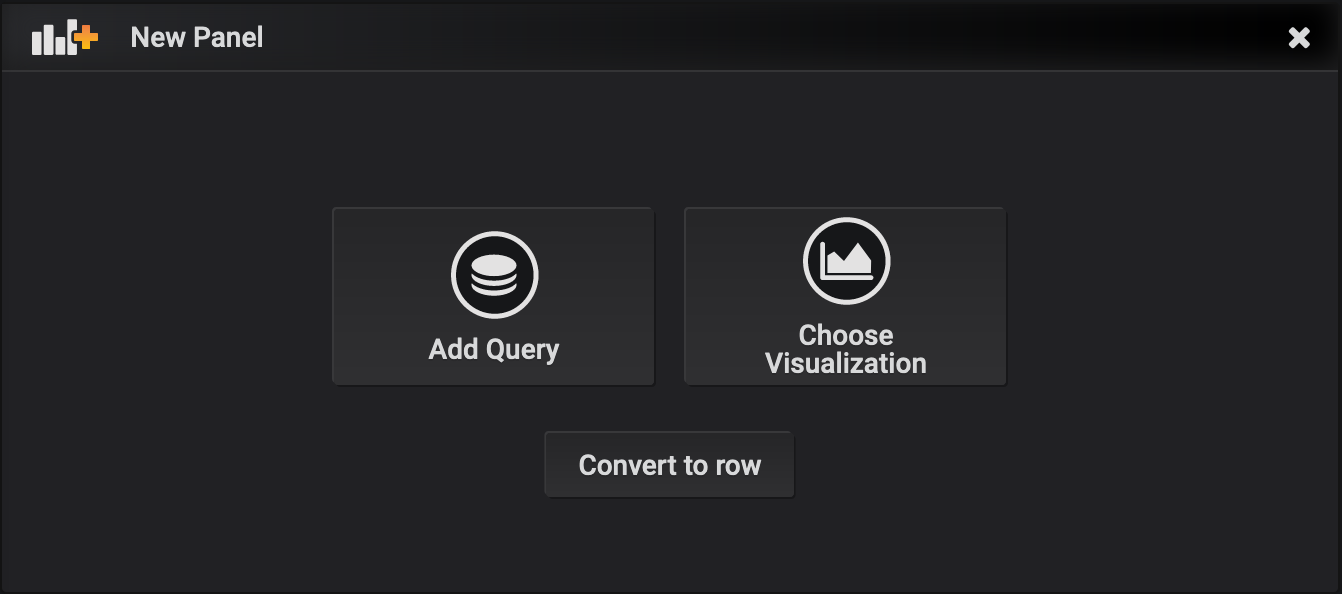The width and height of the screenshot is (1342, 594).
Task: Click the area chart icon for visualization
Action: click(846, 261)
